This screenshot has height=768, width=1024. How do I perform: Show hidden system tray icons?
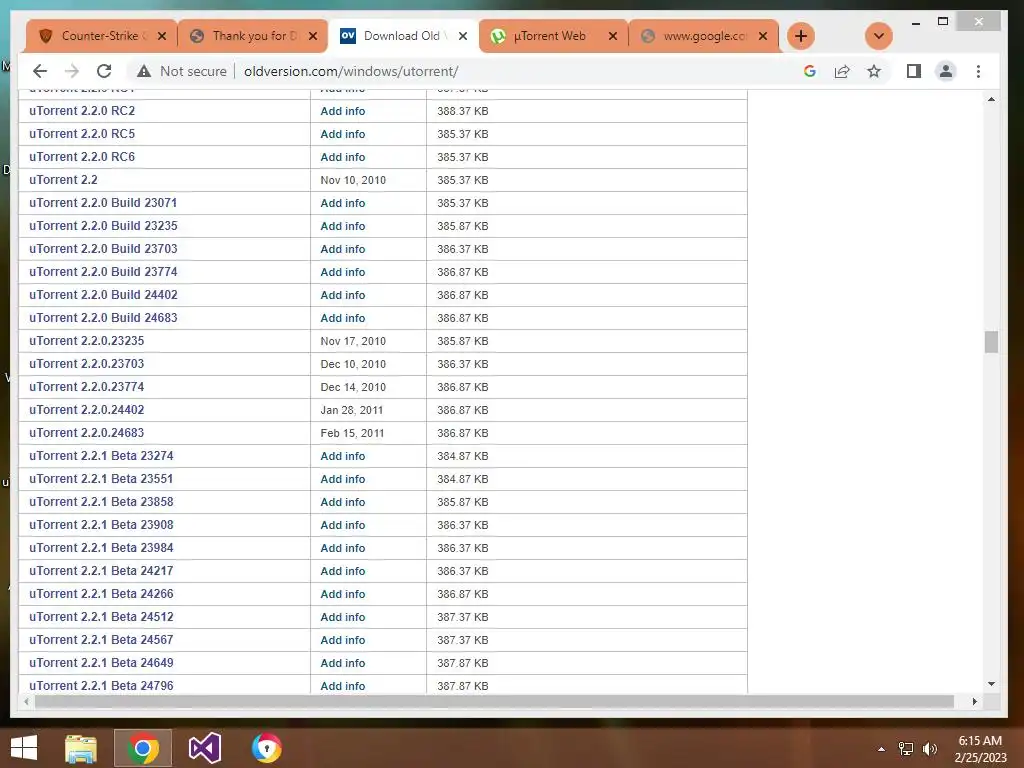coord(882,749)
